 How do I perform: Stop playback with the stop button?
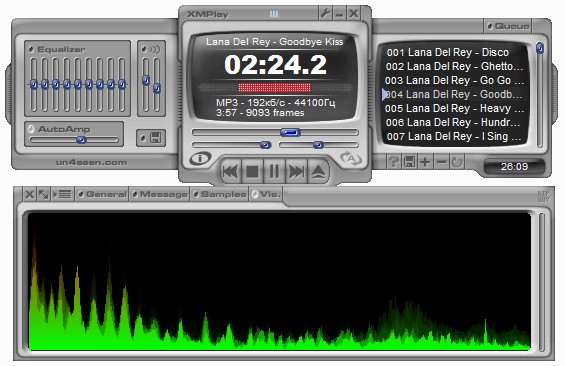(252, 171)
